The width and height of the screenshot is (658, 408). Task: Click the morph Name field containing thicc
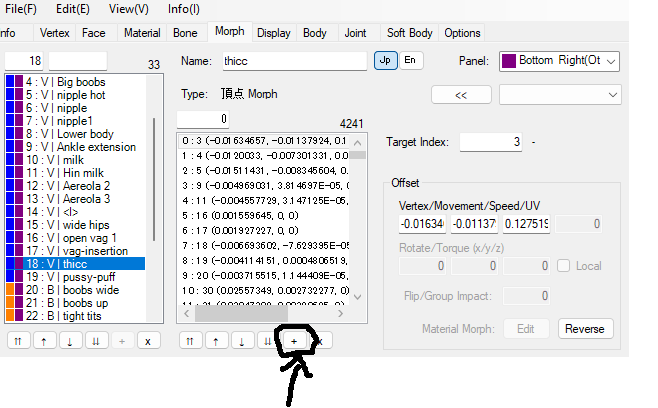click(x=295, y=61)
